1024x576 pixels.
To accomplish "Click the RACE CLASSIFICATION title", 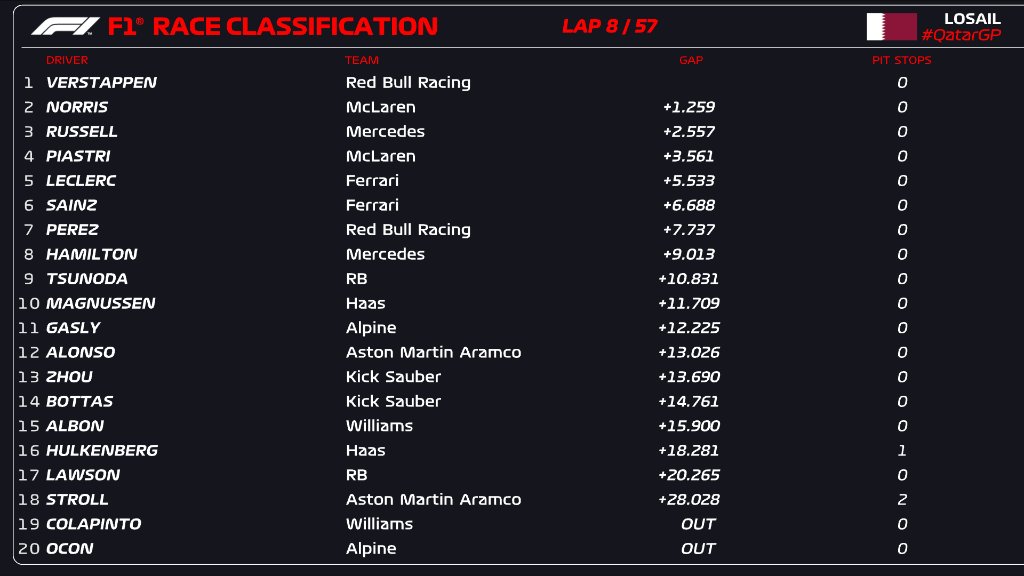I will coord(295,26).
